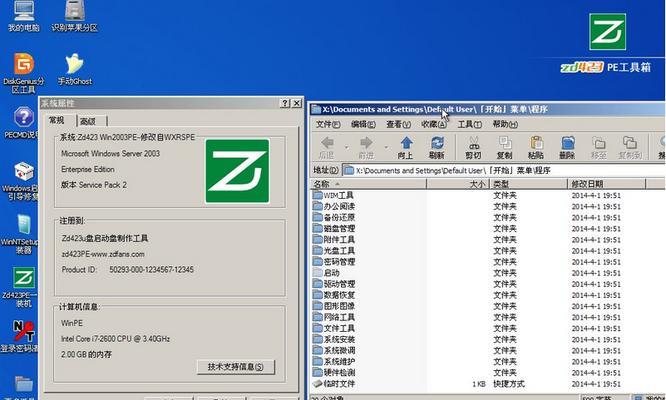Click the Copy toolbar icon

click(505, 147)
